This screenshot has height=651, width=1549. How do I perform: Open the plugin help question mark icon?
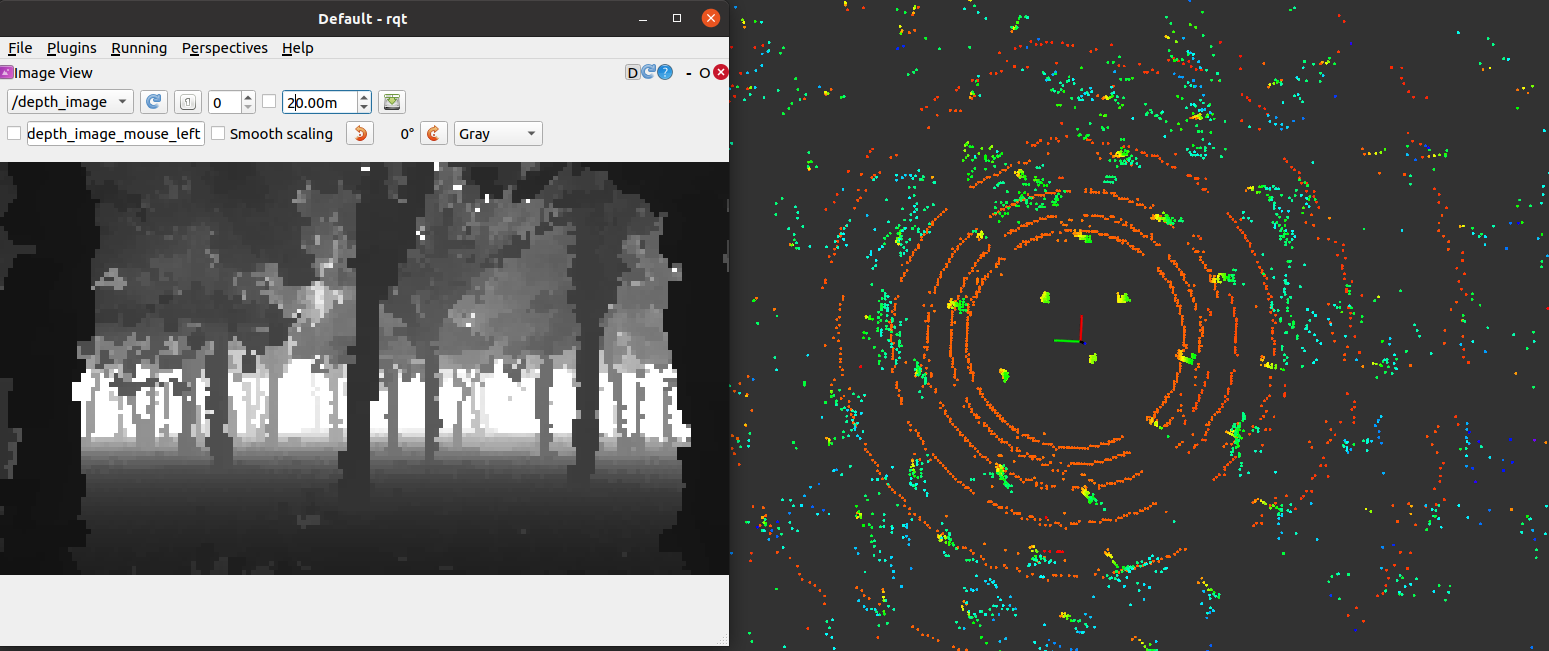coord(665,72)
